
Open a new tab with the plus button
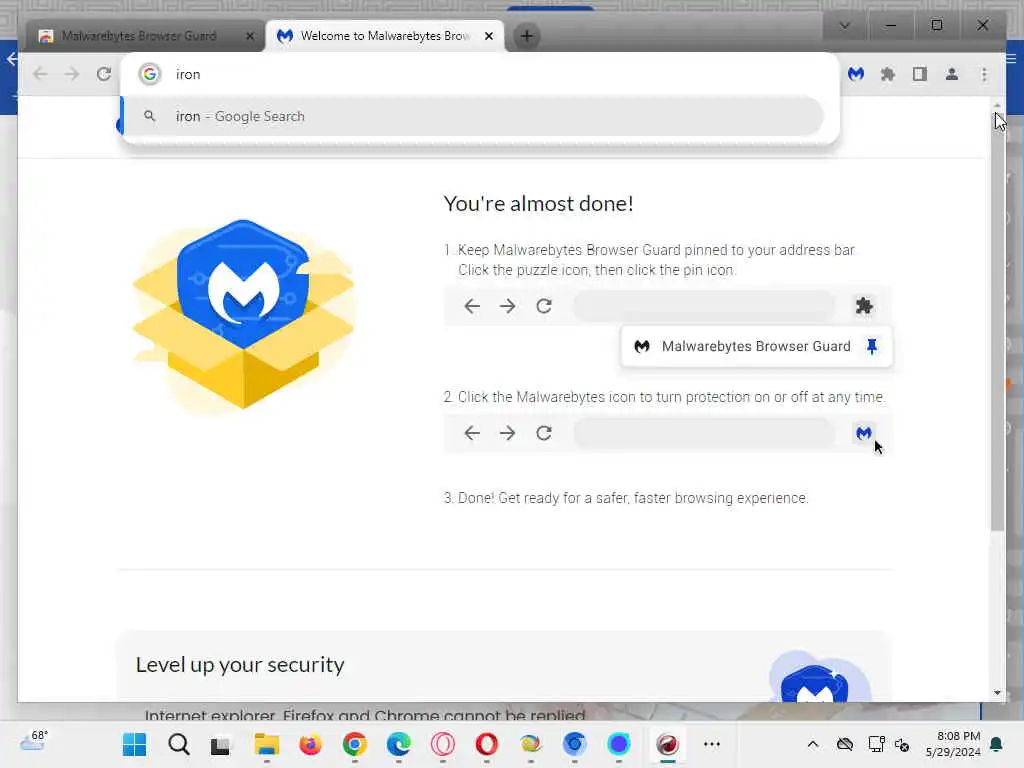click(x=527, y=36)
